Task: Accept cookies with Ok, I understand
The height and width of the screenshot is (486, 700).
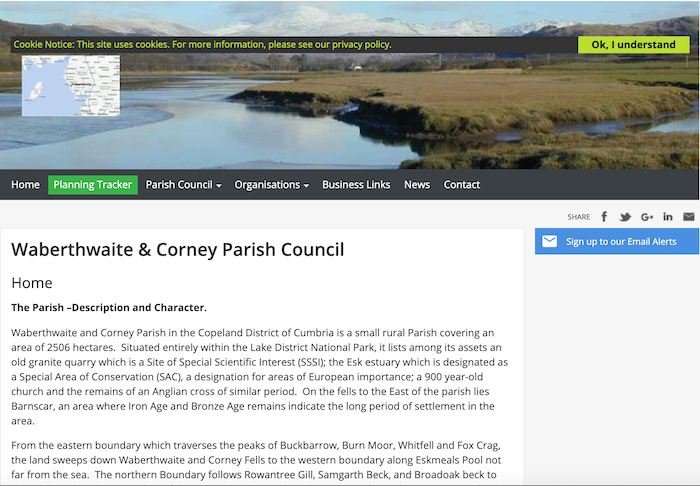Action: 633,44
